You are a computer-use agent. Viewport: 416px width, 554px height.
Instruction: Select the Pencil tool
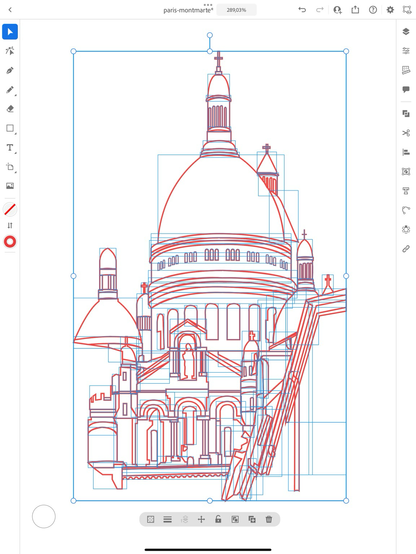10,90
